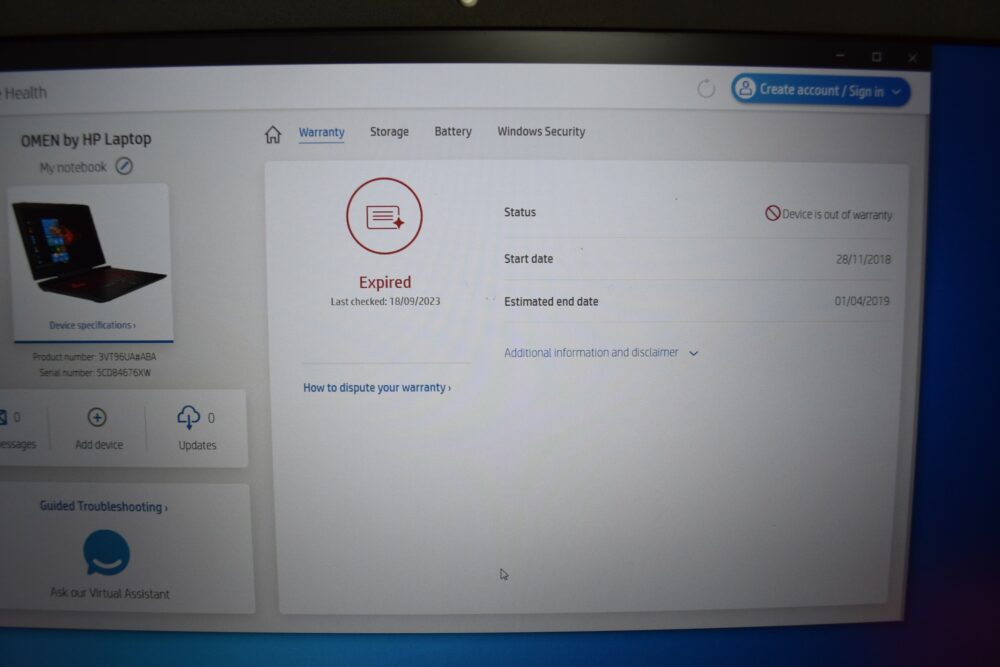Image resolution: width=1000 pixels, height=667 pixels.
Task: Click the Updates label
Action: pos(197,445)
